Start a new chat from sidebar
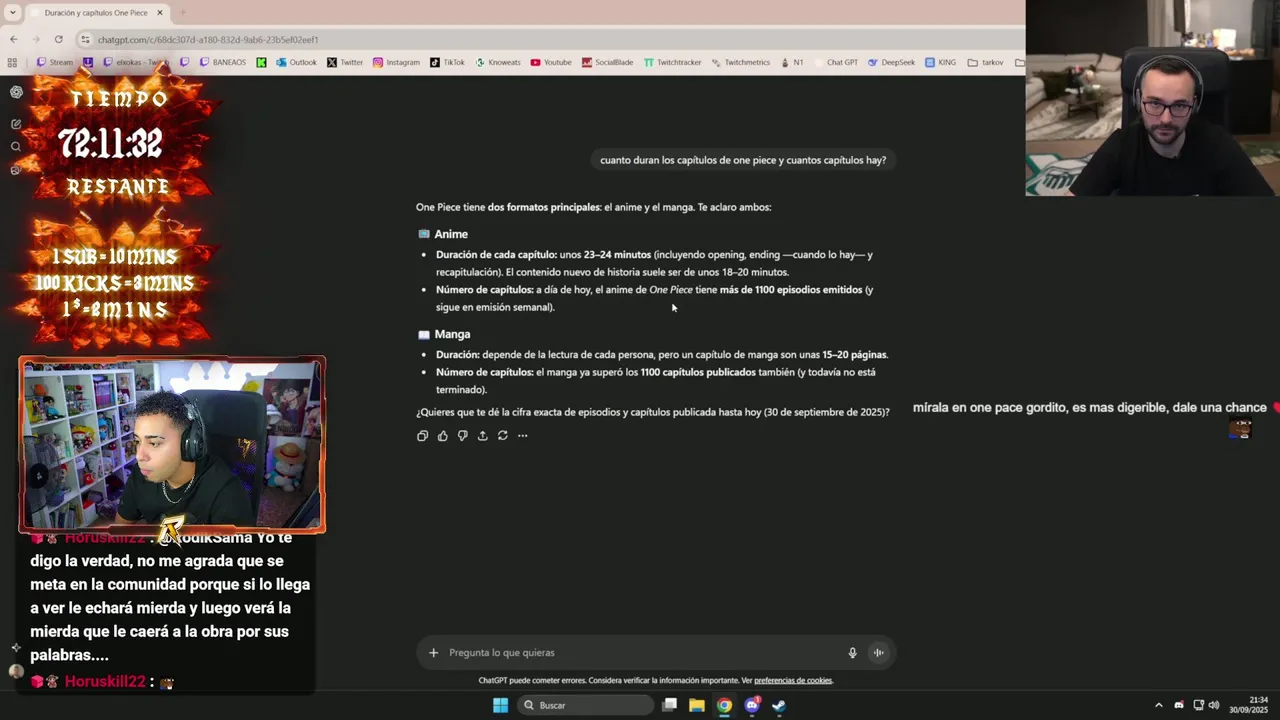 coord(16,124)
